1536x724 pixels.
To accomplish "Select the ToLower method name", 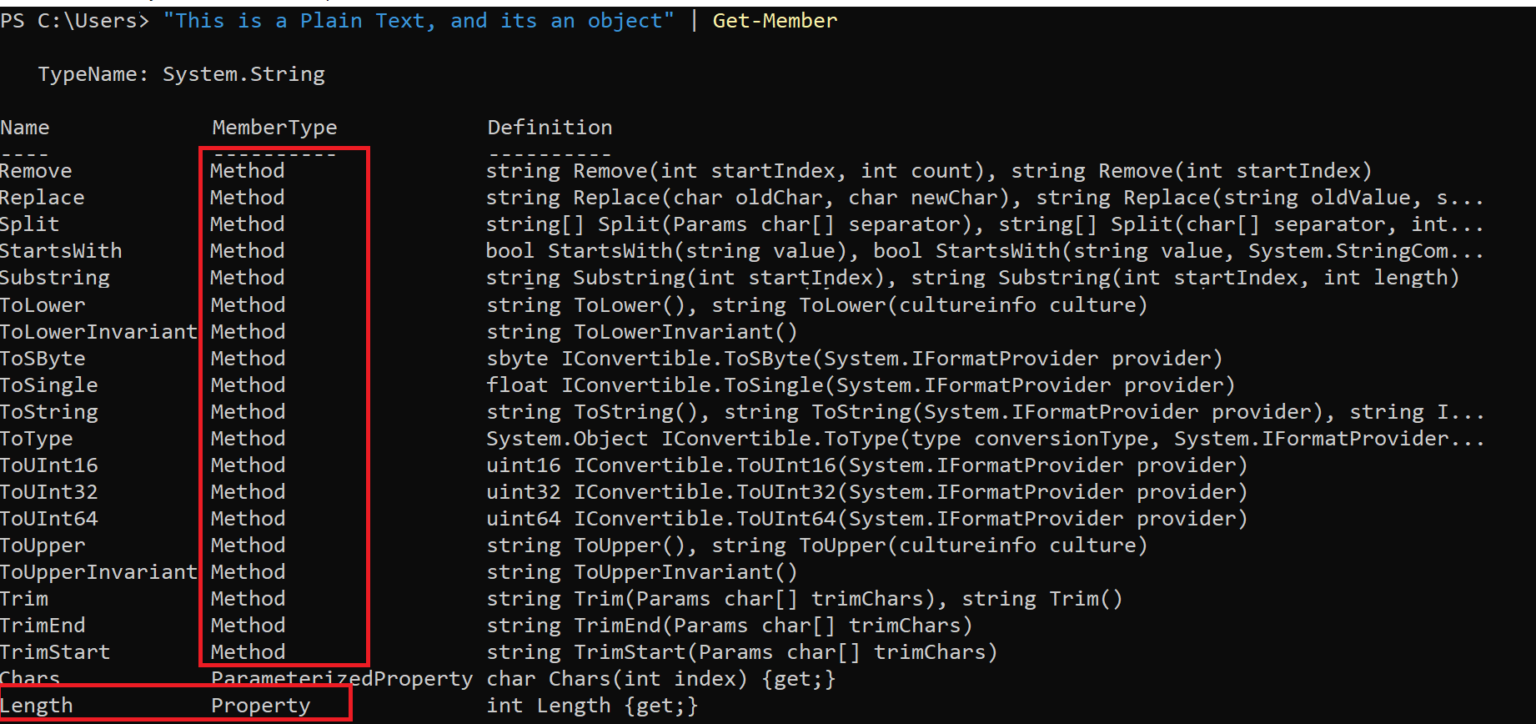I will [43, 305].
